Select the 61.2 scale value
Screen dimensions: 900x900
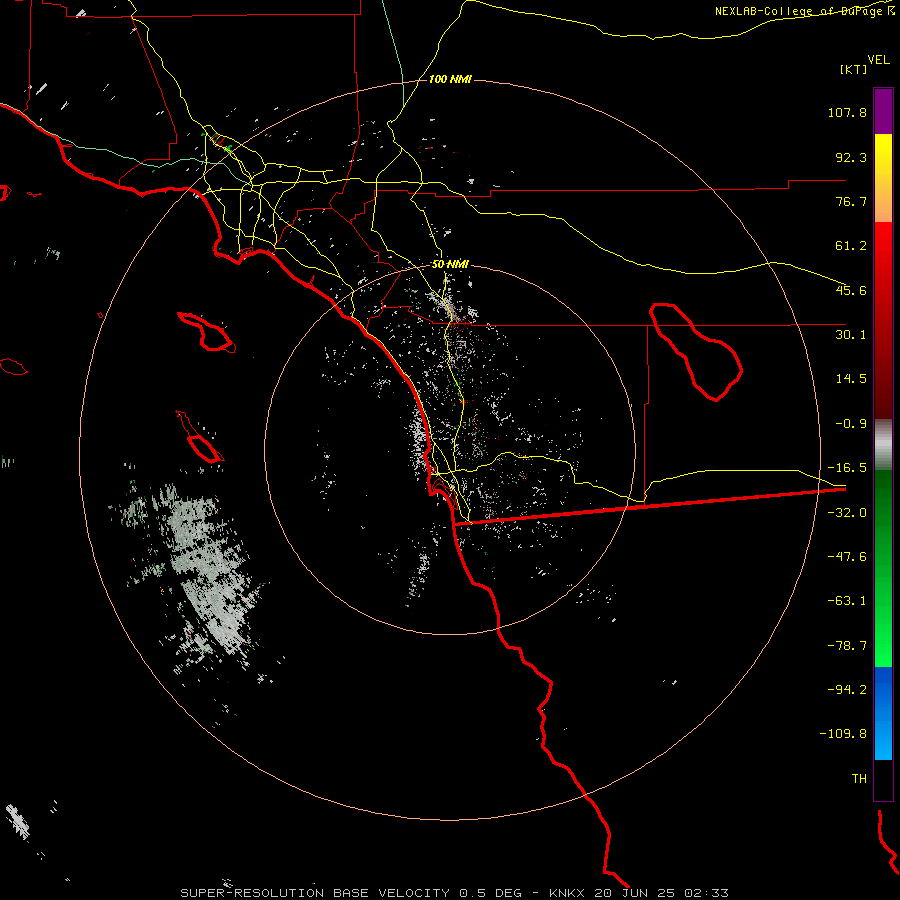pos(851,246)
